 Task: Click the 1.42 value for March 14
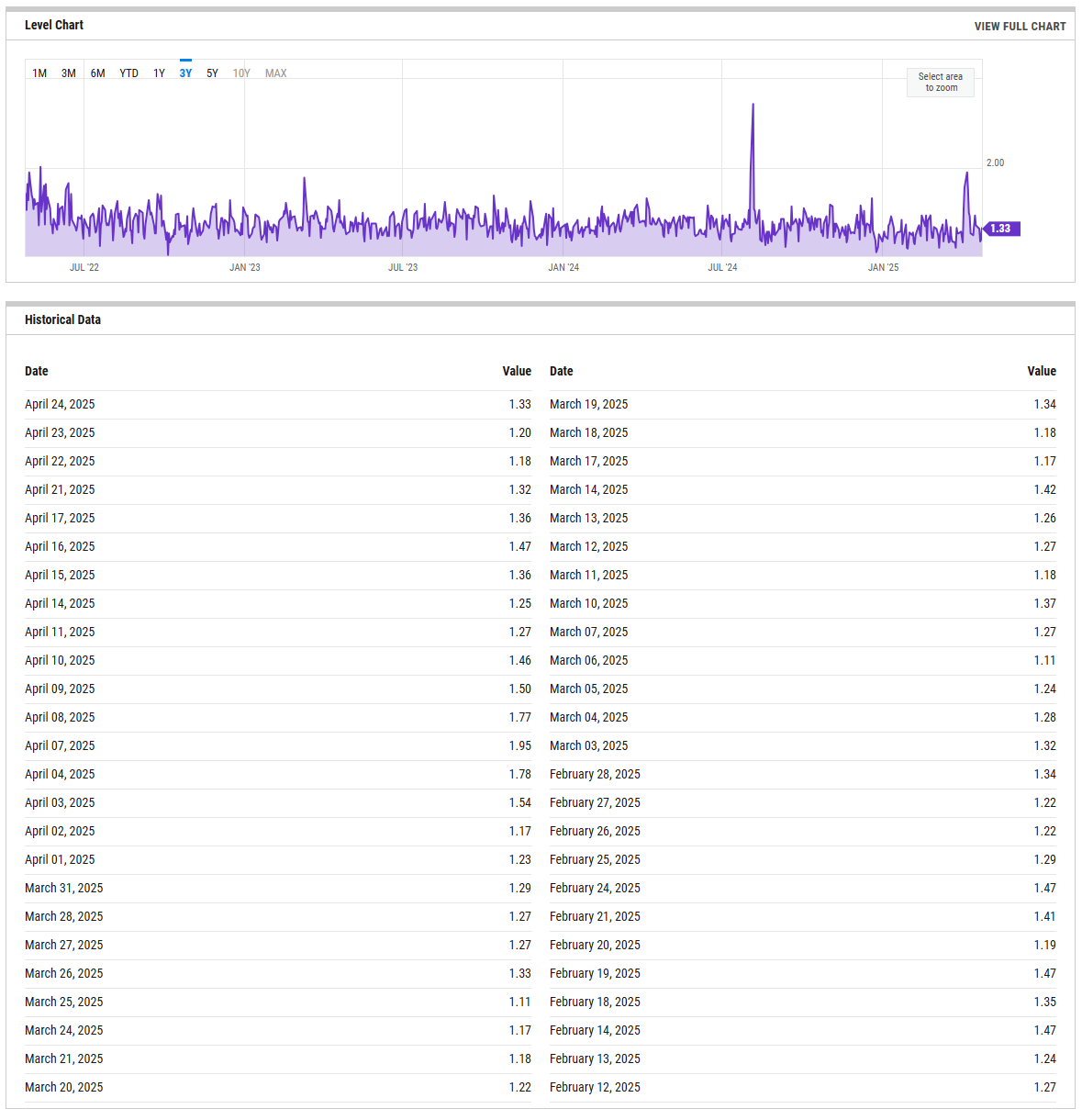click(1045, 490)
